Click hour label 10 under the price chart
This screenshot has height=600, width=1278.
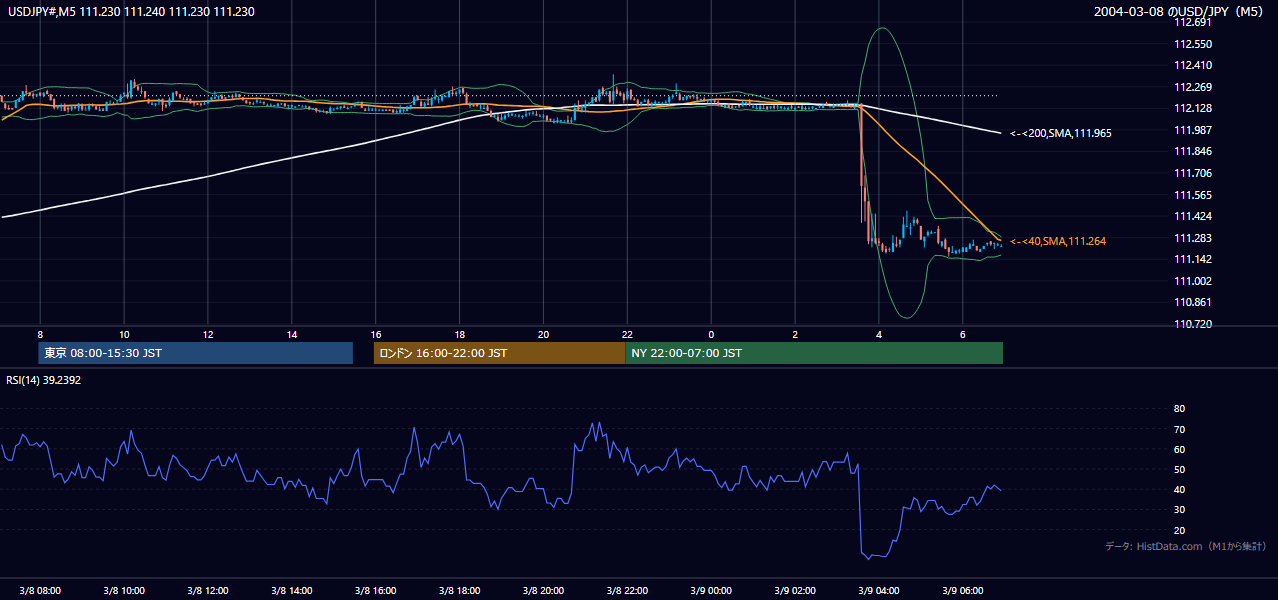coord(124,333)
